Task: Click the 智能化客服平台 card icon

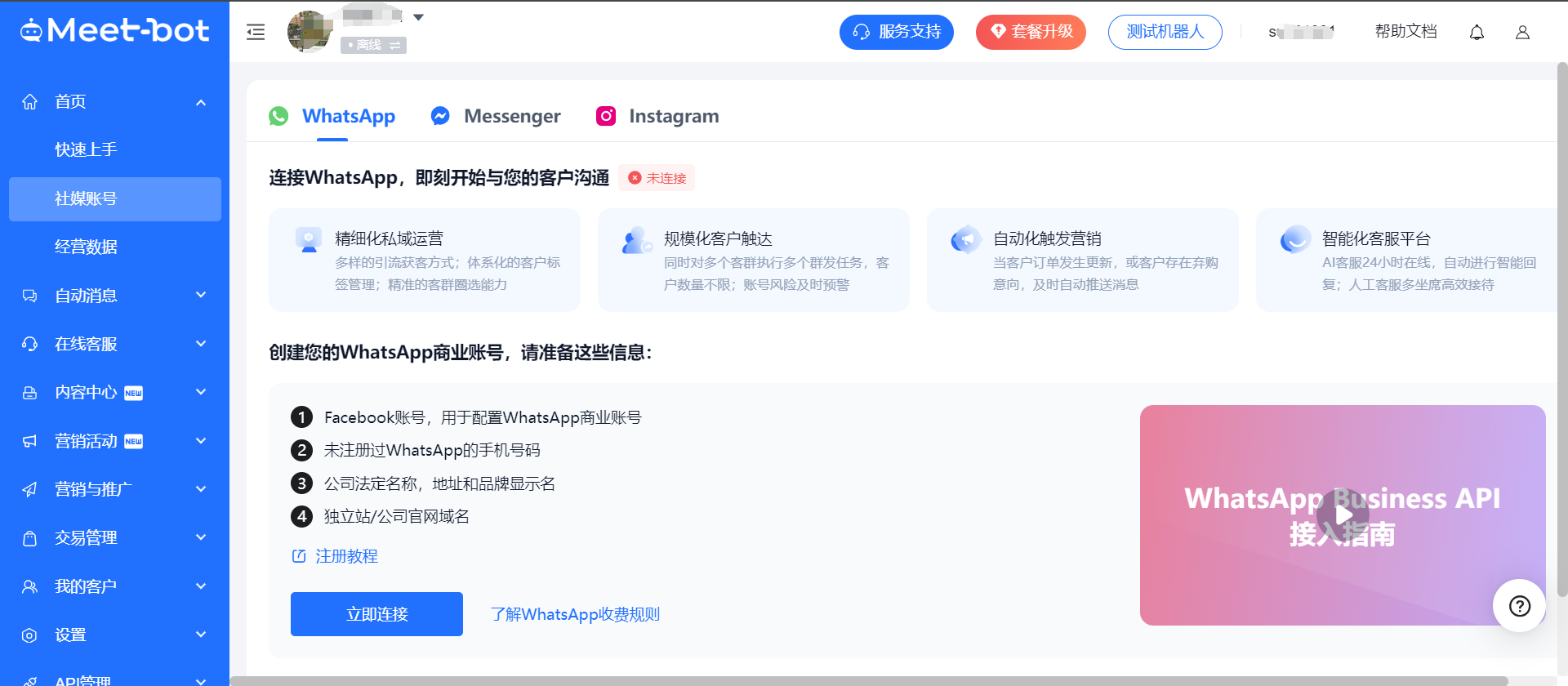Action: [x=1295, y=240]
